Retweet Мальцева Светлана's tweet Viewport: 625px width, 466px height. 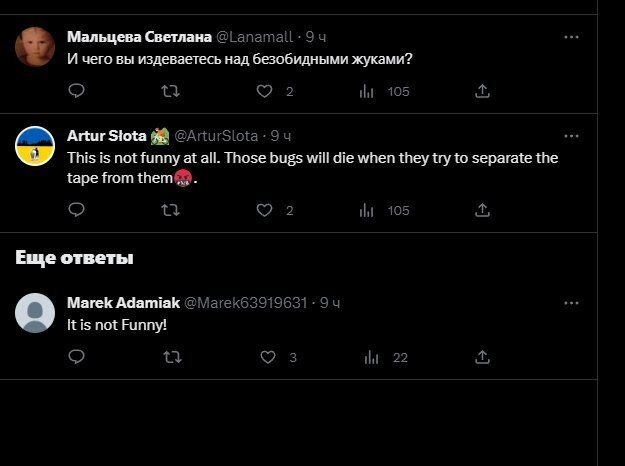click(171, 92)
